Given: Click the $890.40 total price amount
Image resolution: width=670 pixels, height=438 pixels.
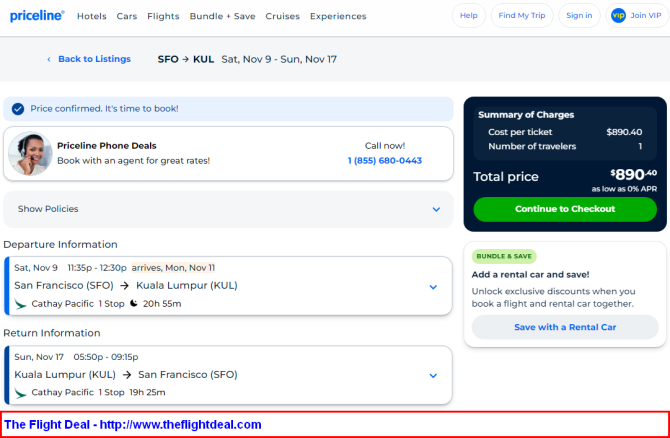Looking at the screenshot, I should tap(633, 174).
